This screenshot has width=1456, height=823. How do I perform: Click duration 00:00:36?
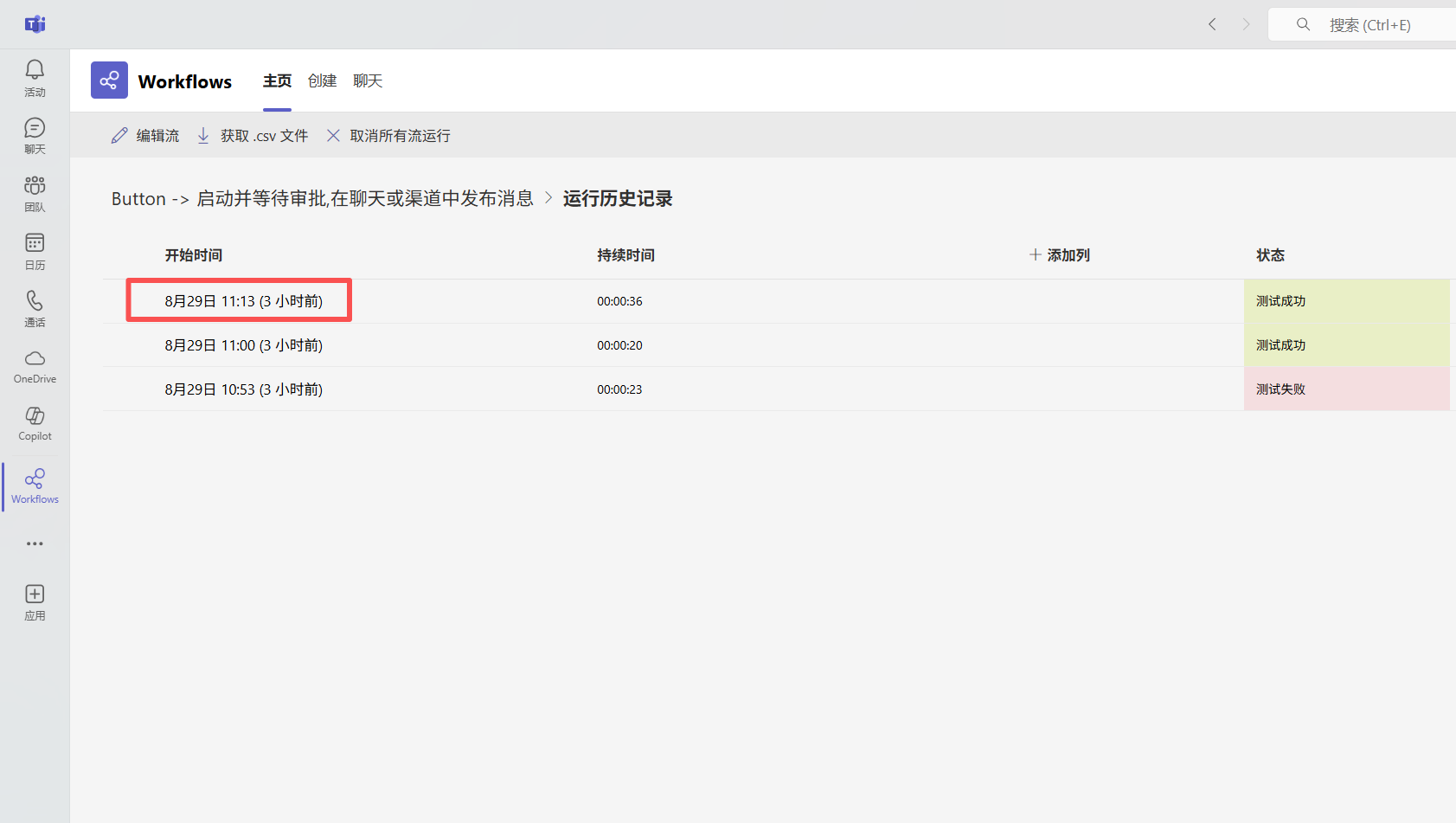click(x=619, y=301)
